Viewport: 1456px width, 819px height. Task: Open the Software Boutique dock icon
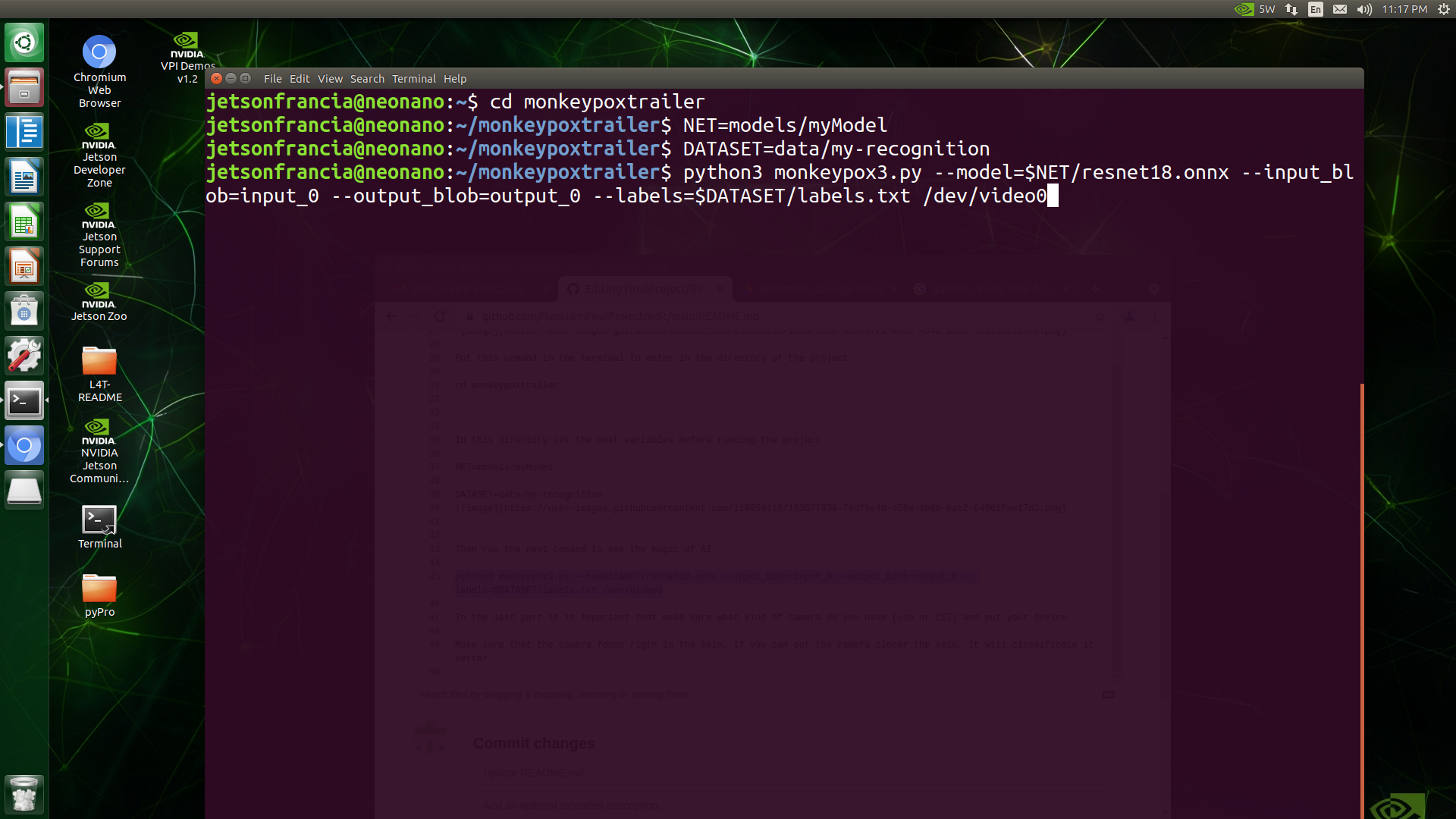click(24, 310)
